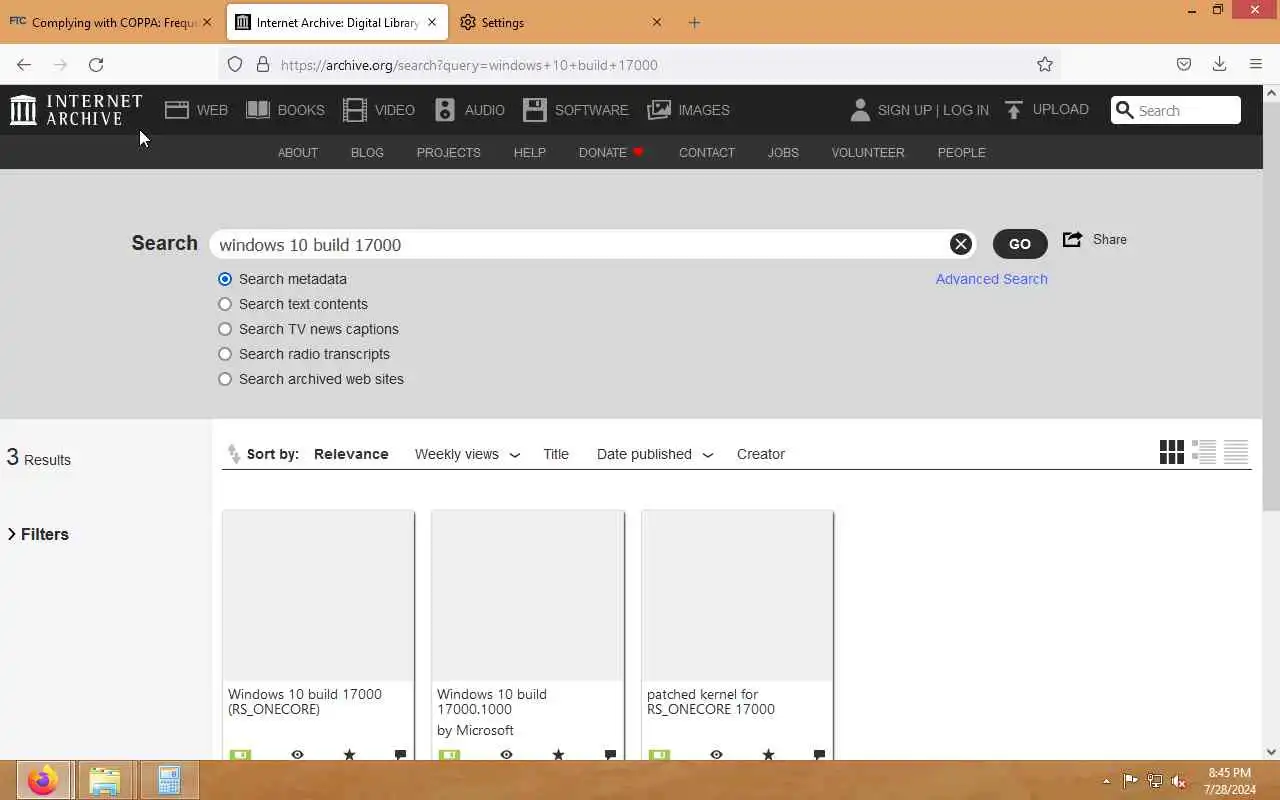Open patched kernel for RS_ONECORE item
The width and height of the screenshot is (1280, 800).
point(737,635)
